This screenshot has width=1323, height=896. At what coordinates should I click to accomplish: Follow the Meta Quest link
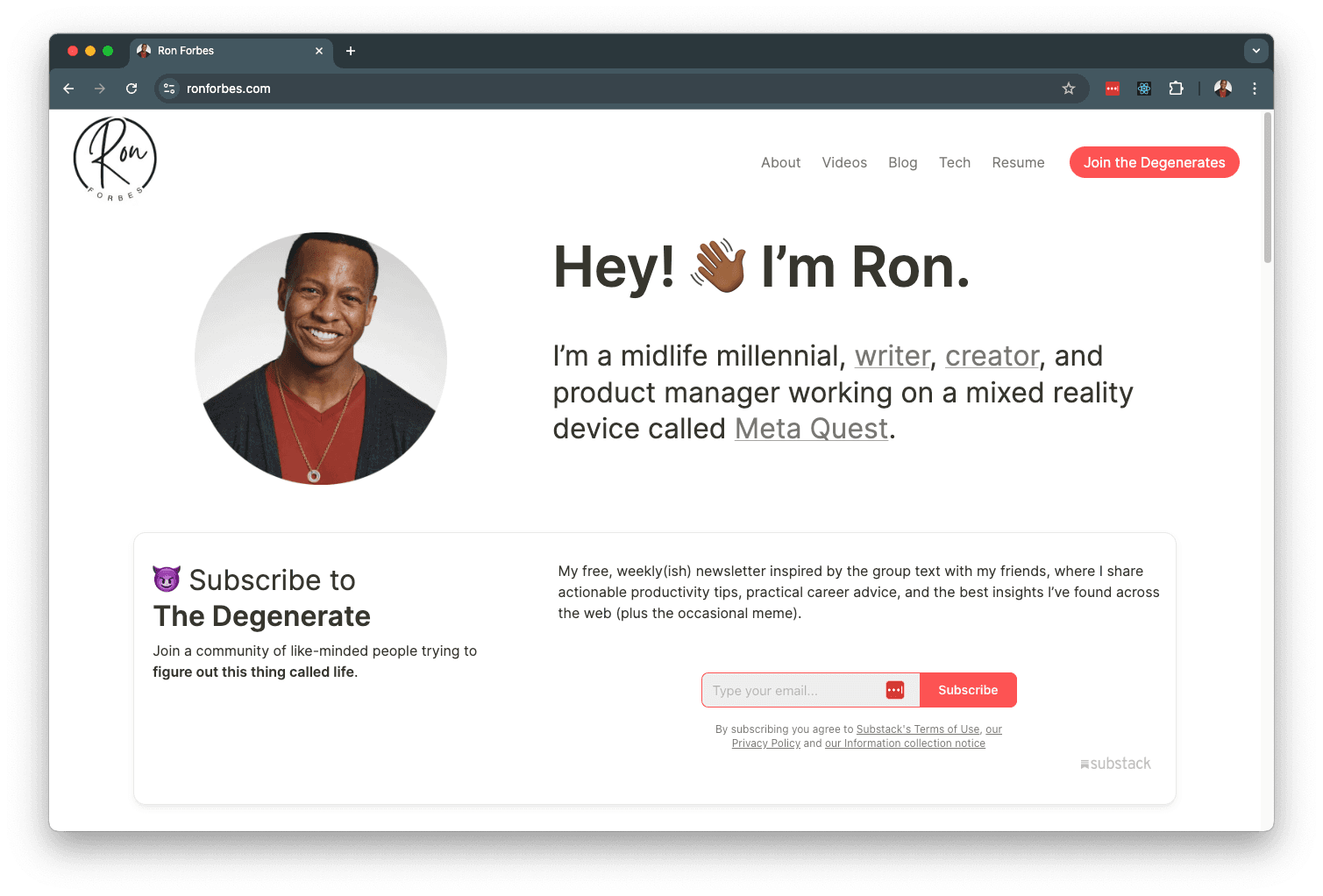click(811, 429)
